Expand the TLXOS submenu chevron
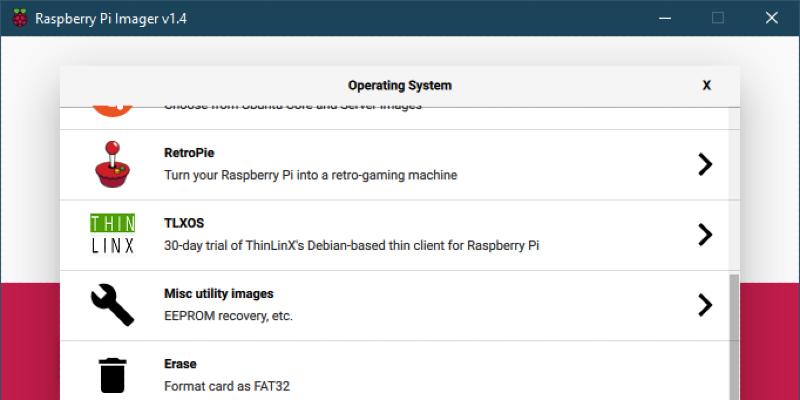The height and width of the screenshot is (400, 800). 705,235
